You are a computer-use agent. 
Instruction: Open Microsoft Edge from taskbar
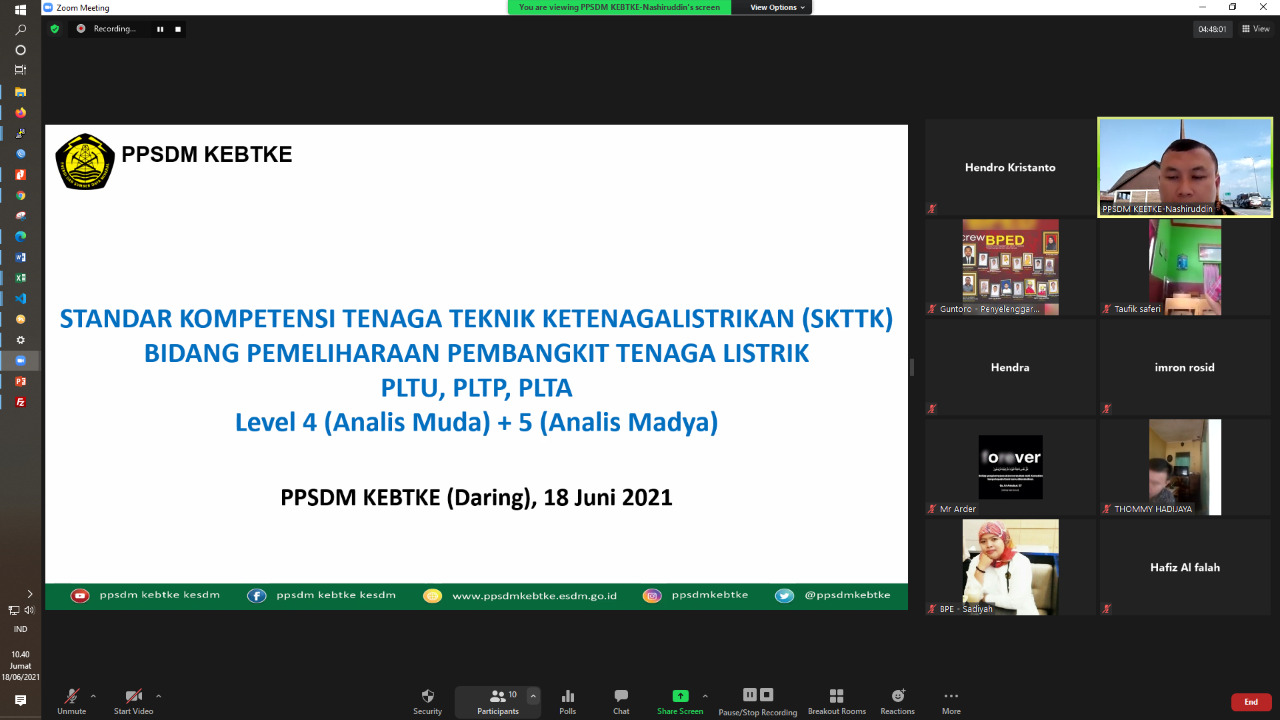(20, 236)
